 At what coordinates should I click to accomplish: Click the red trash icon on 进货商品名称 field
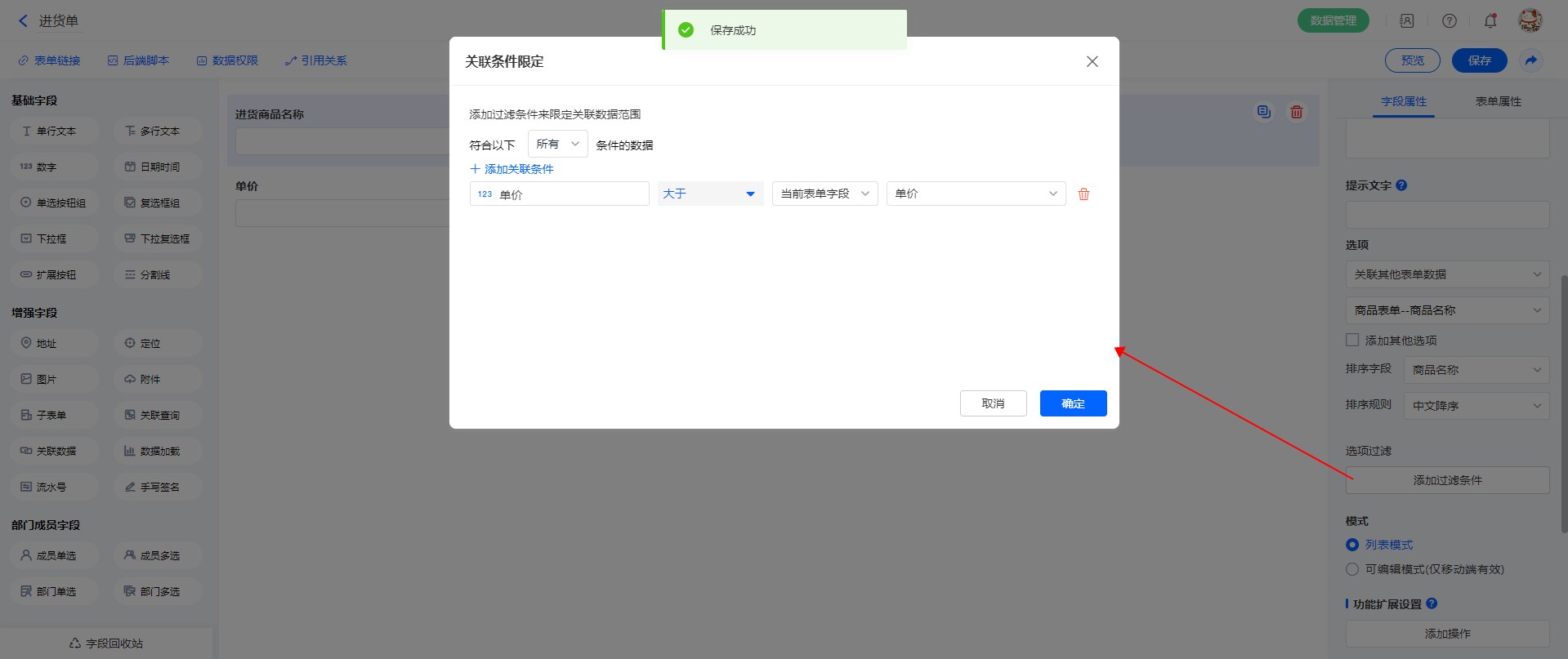pos(1296,113)
